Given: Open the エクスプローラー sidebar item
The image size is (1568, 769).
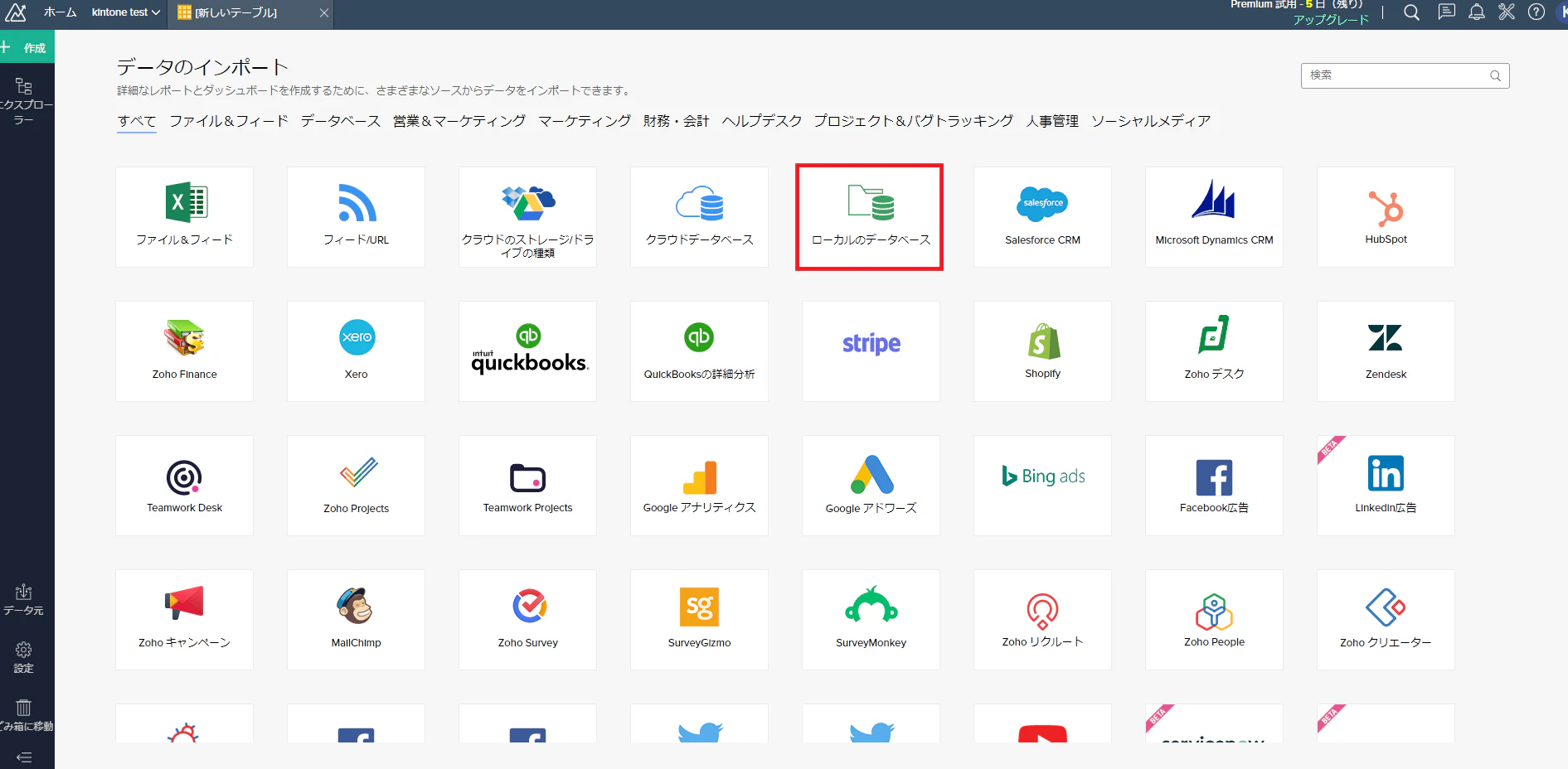Looking at the screenshot, I should (24, 101).
